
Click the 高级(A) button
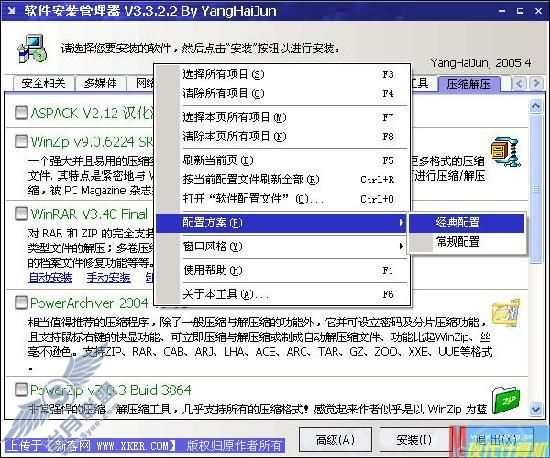pos(335,439)
